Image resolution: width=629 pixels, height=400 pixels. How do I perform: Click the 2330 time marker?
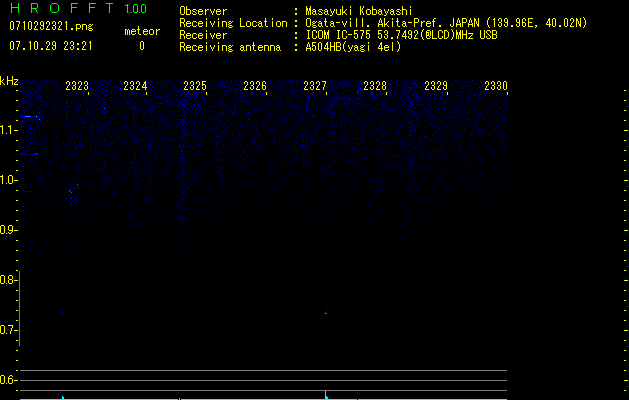pyautogui.click(x=496, y=86)
